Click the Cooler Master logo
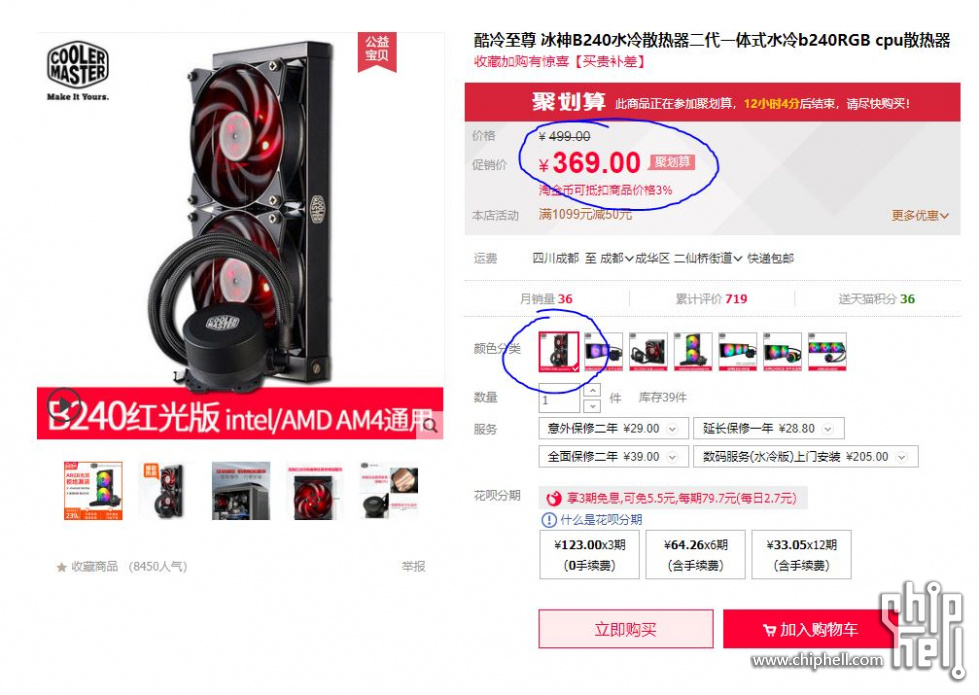 coord(77,71)
